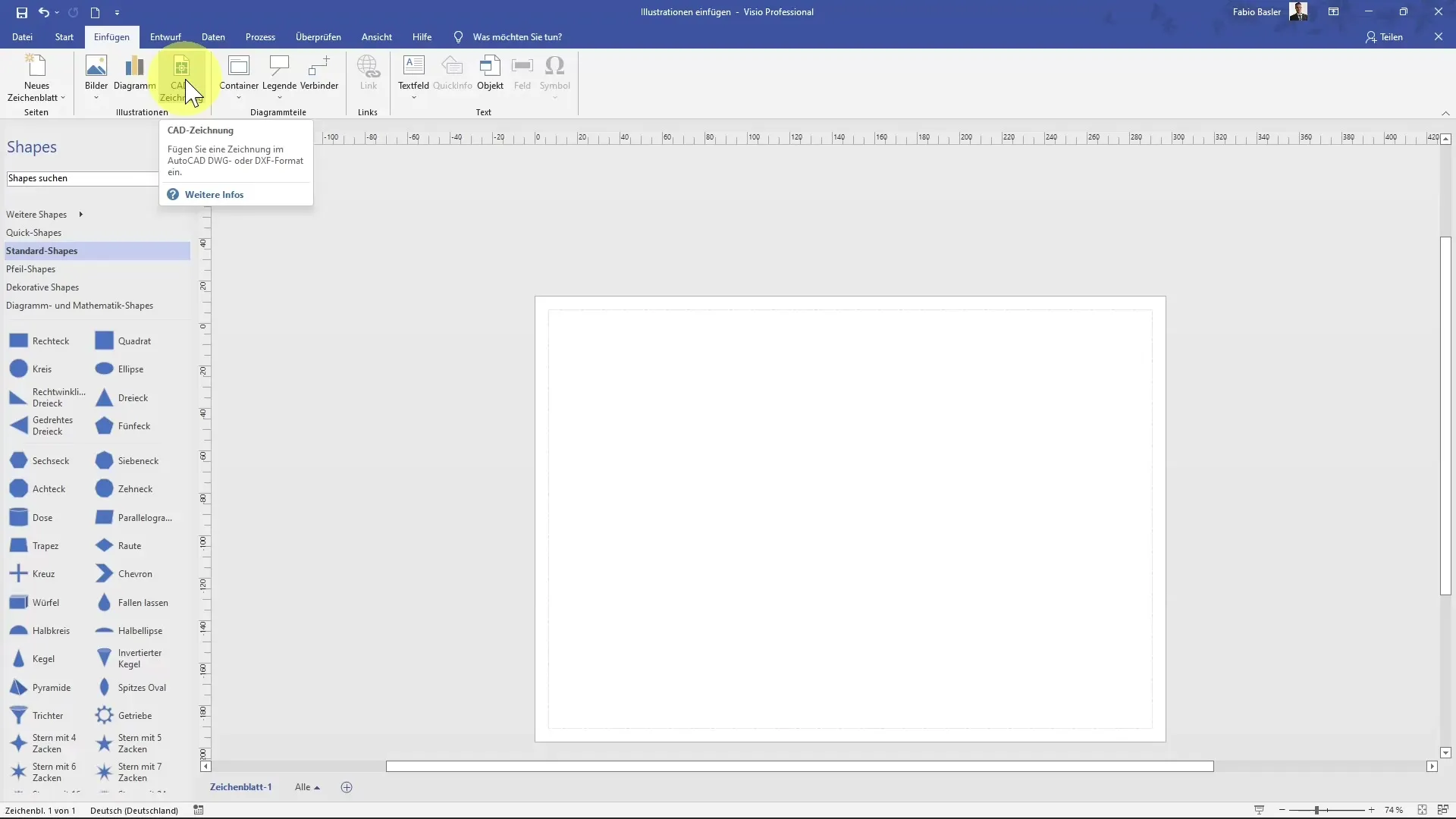The image size is (1456, 819).
Task: Open the Undo history dropdown arrow
Action: click(57, 12)
